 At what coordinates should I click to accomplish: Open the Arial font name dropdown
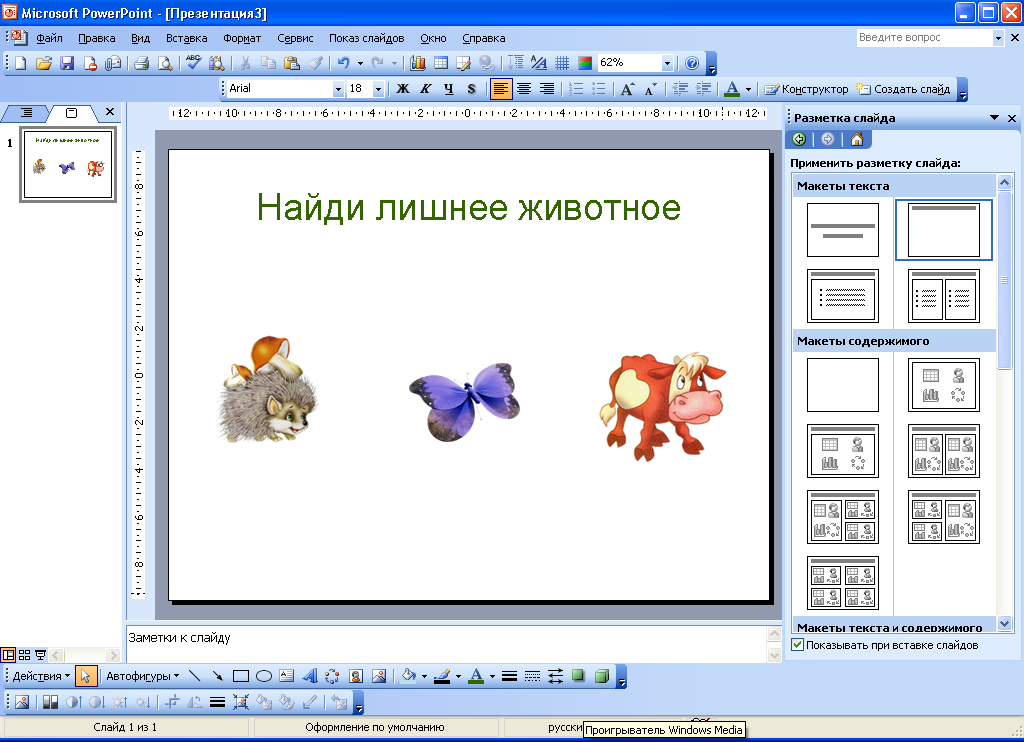pyautogui.click(x=338, y=89)
